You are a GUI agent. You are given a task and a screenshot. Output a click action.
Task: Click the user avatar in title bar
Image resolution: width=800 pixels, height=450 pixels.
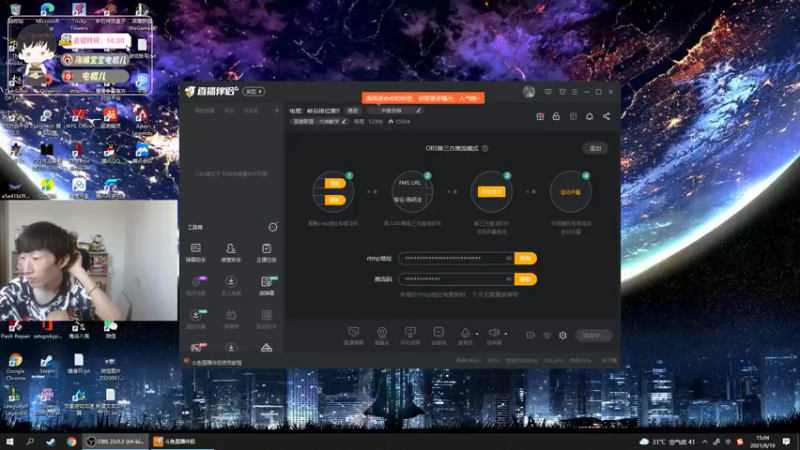pos(529,92)
